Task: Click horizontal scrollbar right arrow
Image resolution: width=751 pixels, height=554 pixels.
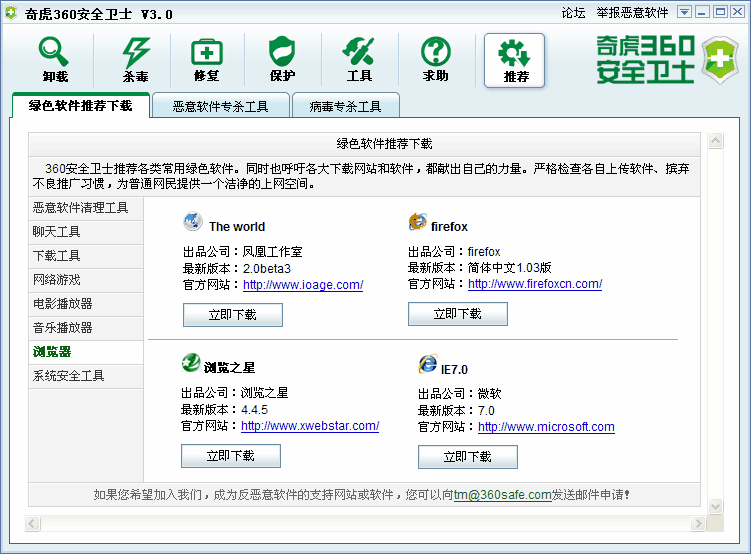Action: 698,523
